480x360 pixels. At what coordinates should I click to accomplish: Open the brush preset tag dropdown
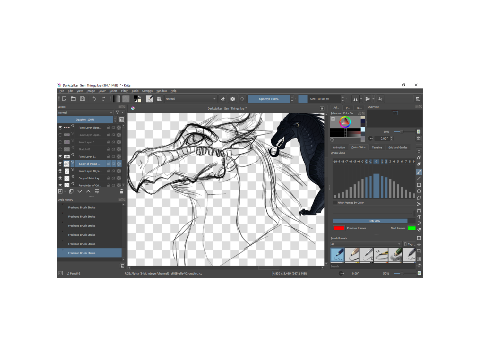366,244
